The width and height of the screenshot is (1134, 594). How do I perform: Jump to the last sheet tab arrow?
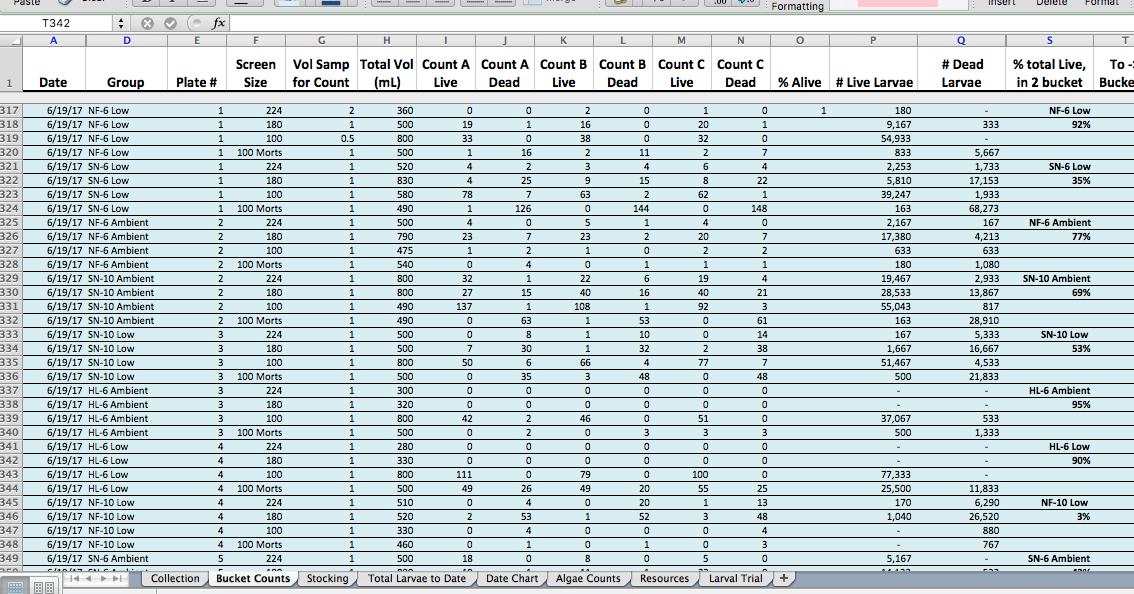click(x=116, y=578)
